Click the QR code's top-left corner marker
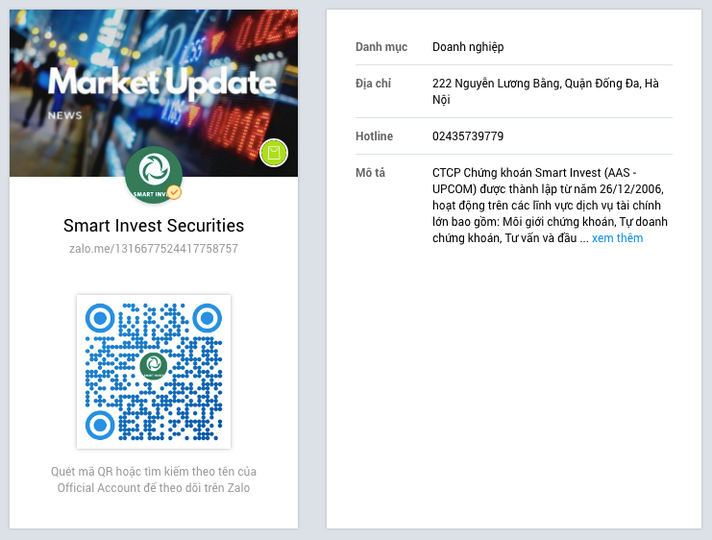This screenshot has height=540, width=712. [x=100, y=318]
